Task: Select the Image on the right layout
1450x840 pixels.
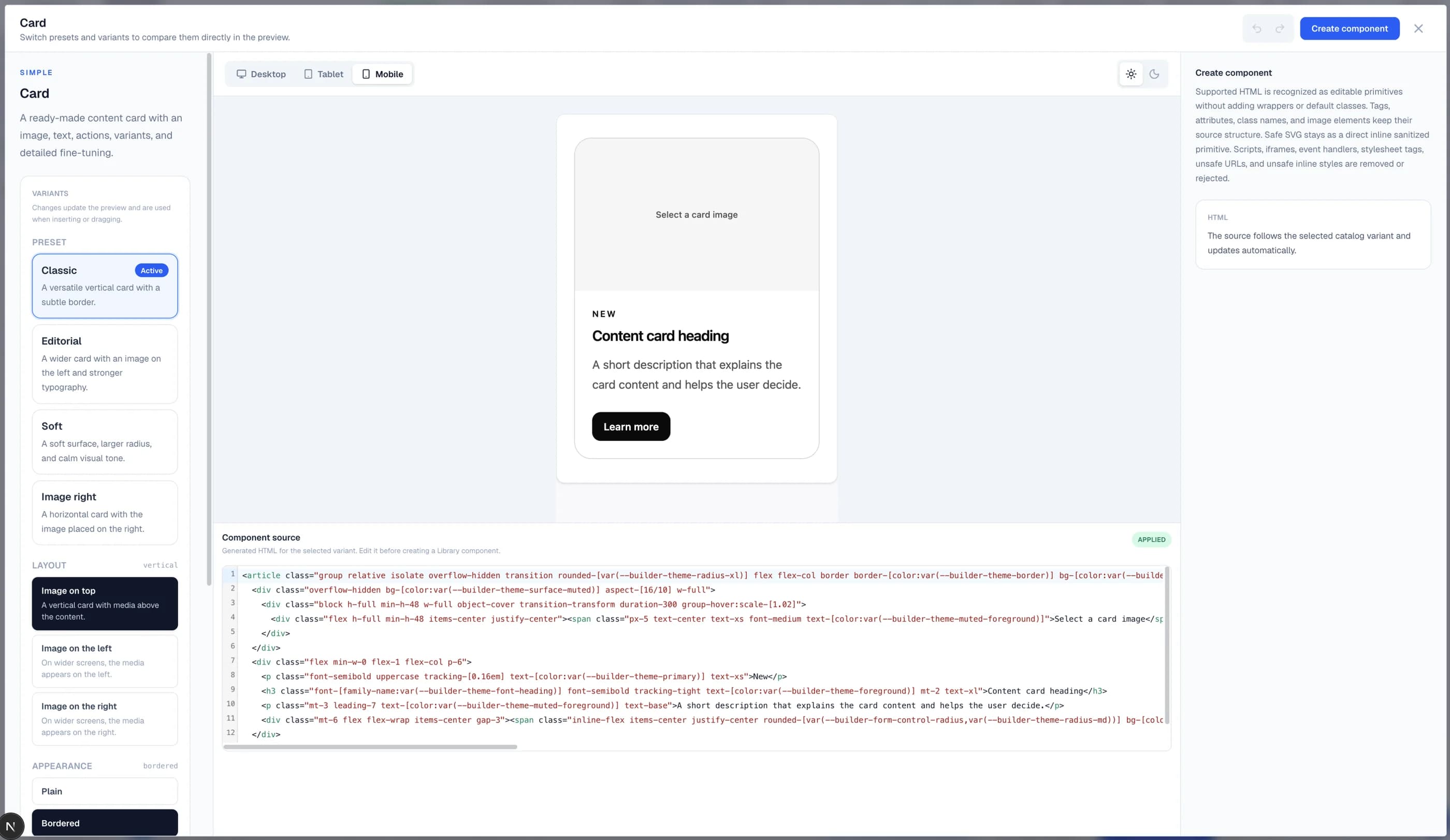Action: (105, 719)
